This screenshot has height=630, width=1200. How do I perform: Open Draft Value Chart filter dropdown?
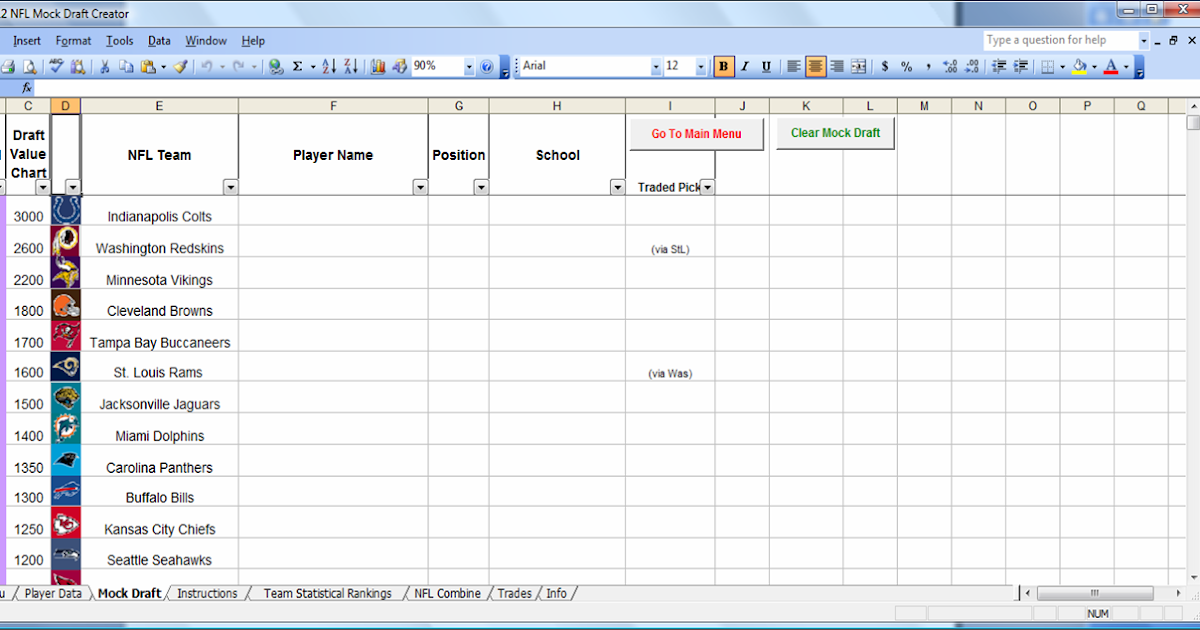point(42,187)
